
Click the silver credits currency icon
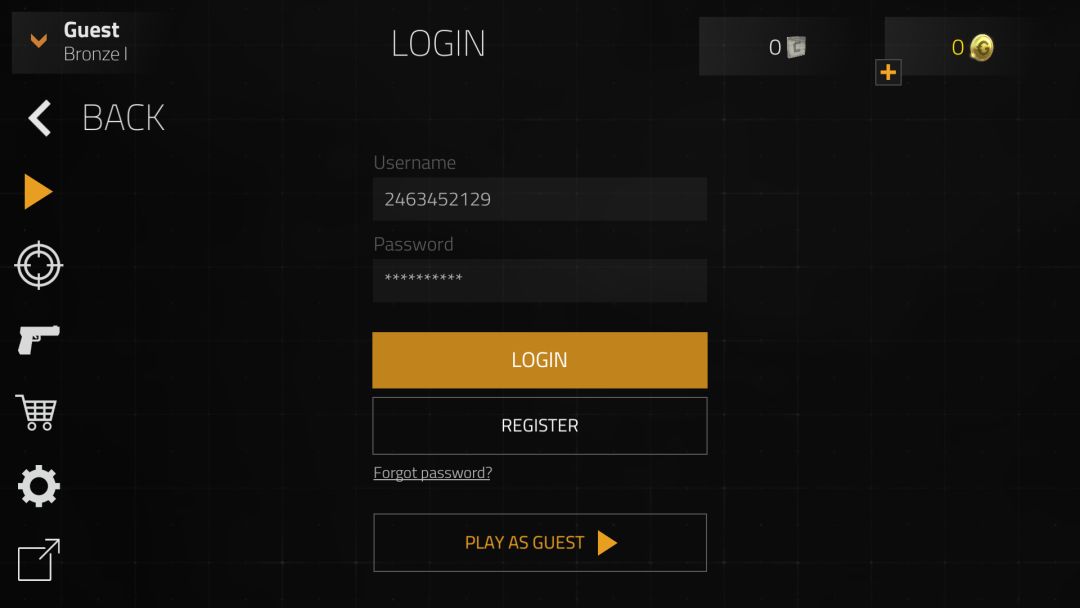coord(796,47)
